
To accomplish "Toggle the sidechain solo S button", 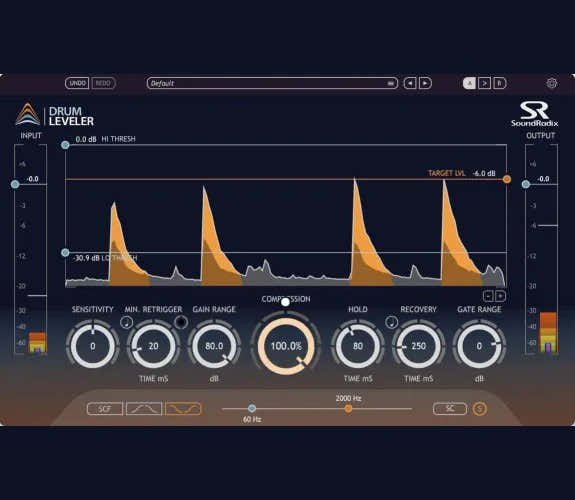I will pyautogui.click(x=480, y=409).
